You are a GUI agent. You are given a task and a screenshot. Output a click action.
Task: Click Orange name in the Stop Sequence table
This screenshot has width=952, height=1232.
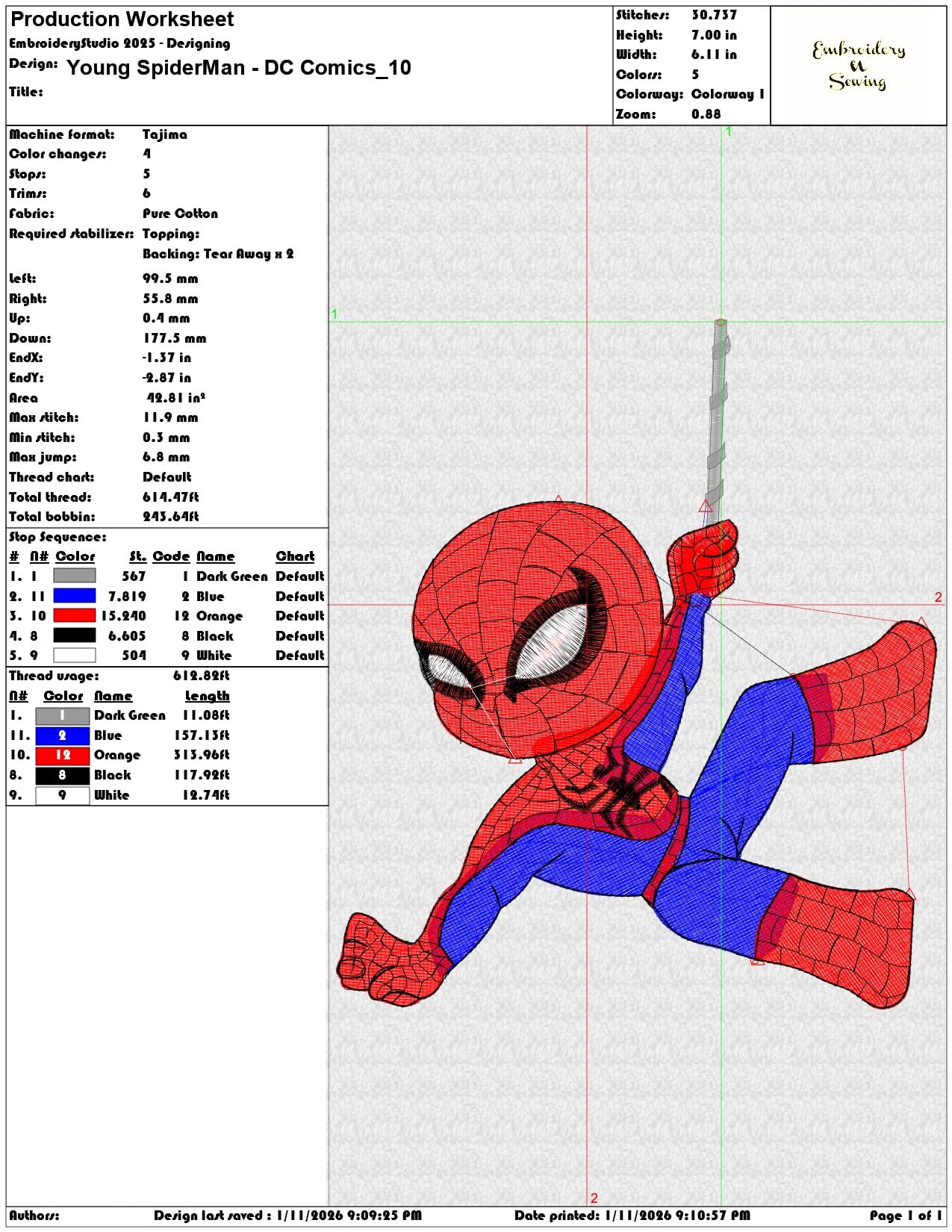point(220,617)
